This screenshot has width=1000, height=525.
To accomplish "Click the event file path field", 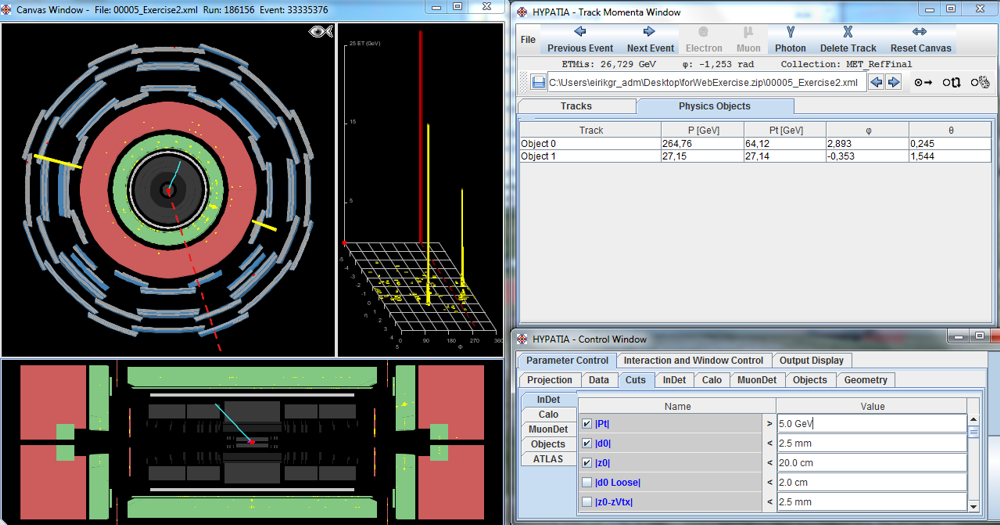I will click(707, 82).
